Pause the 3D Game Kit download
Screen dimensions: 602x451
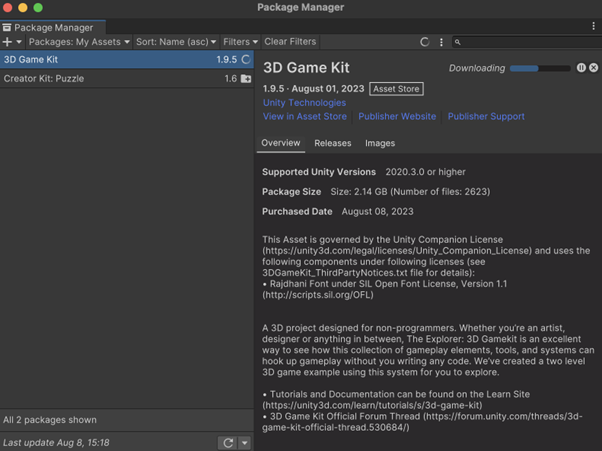coord(581,68)
